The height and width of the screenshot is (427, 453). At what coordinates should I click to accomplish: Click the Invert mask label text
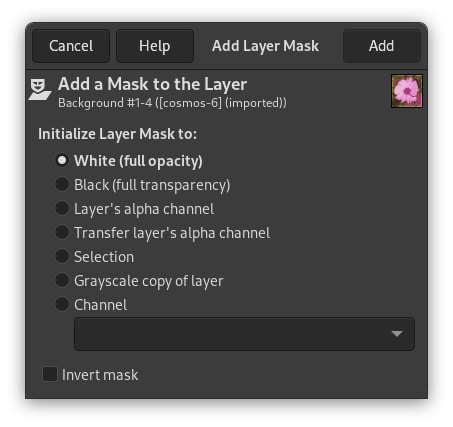100,375
